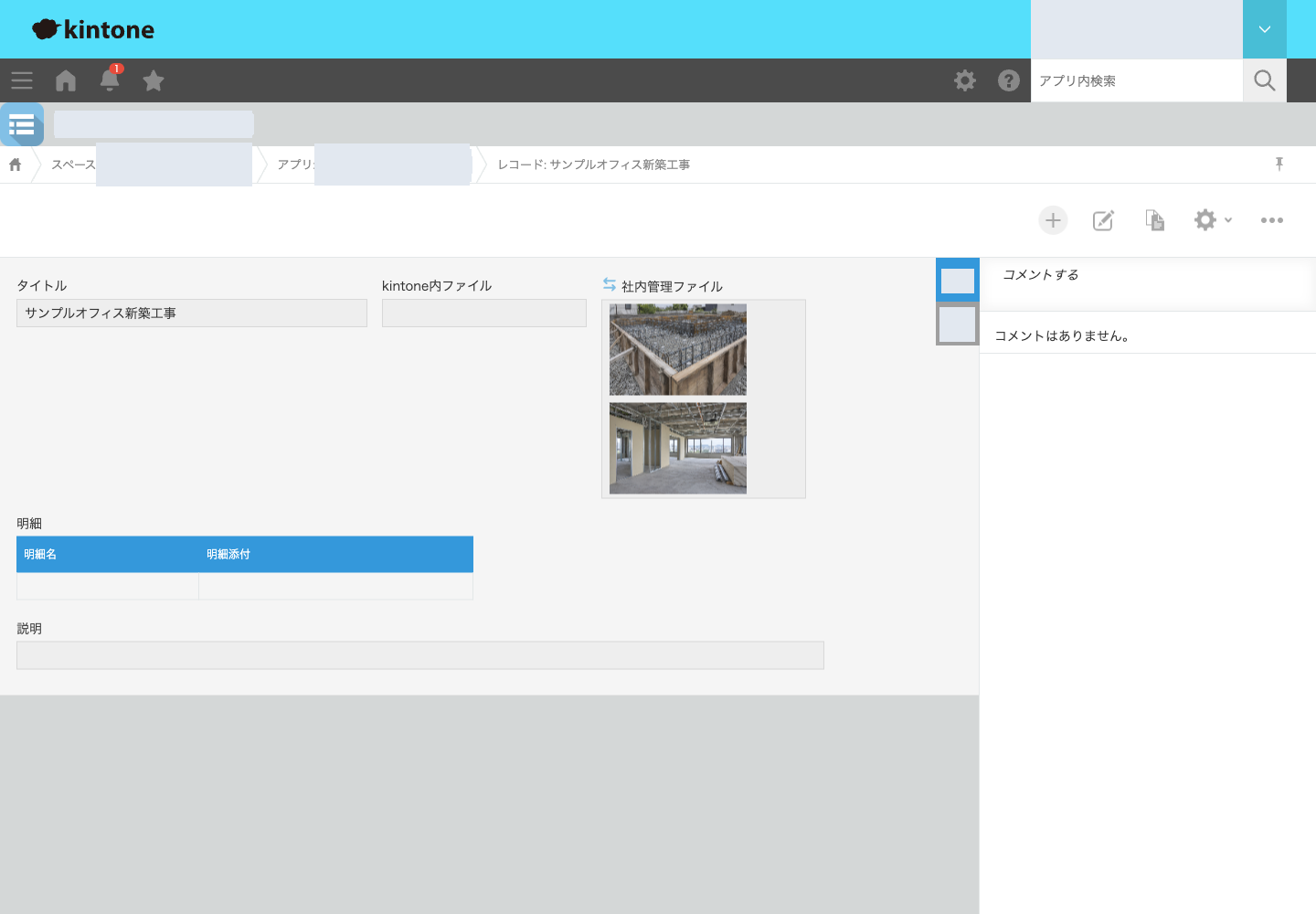Open the アプリ breadcrumb link

[x=295, y=165]
